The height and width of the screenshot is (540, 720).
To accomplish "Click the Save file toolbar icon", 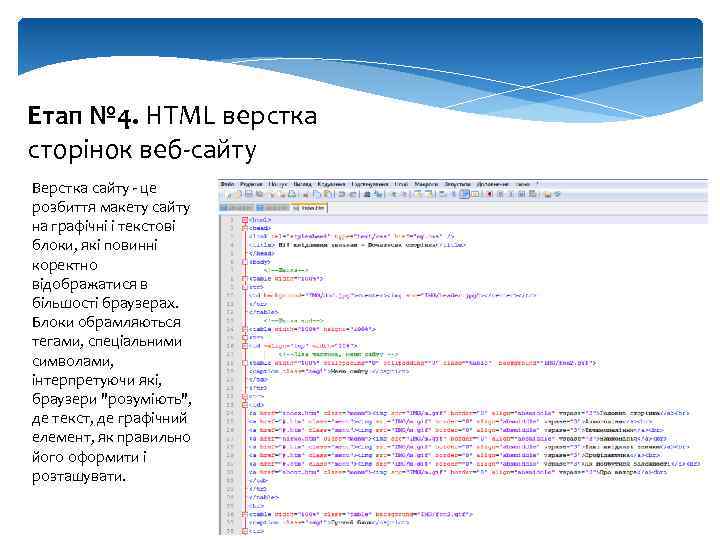I will pyautogui.click(x=249, y=195).
